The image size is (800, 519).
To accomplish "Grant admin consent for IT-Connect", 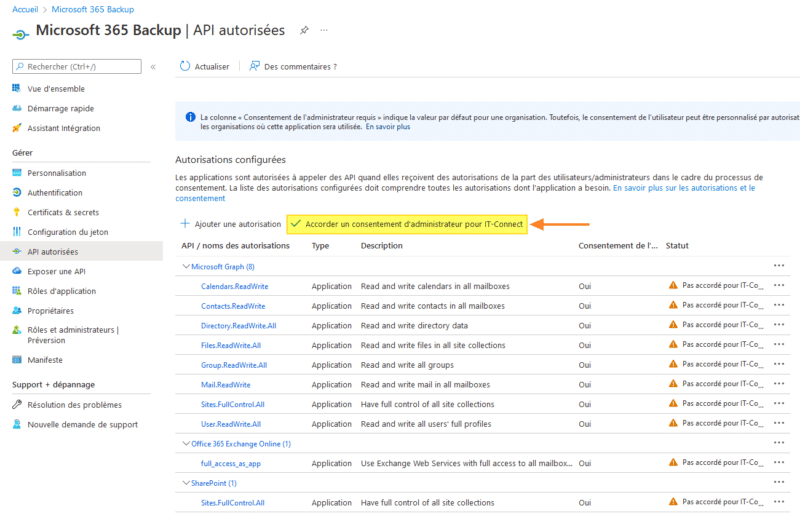I will [x=407, y=224].
